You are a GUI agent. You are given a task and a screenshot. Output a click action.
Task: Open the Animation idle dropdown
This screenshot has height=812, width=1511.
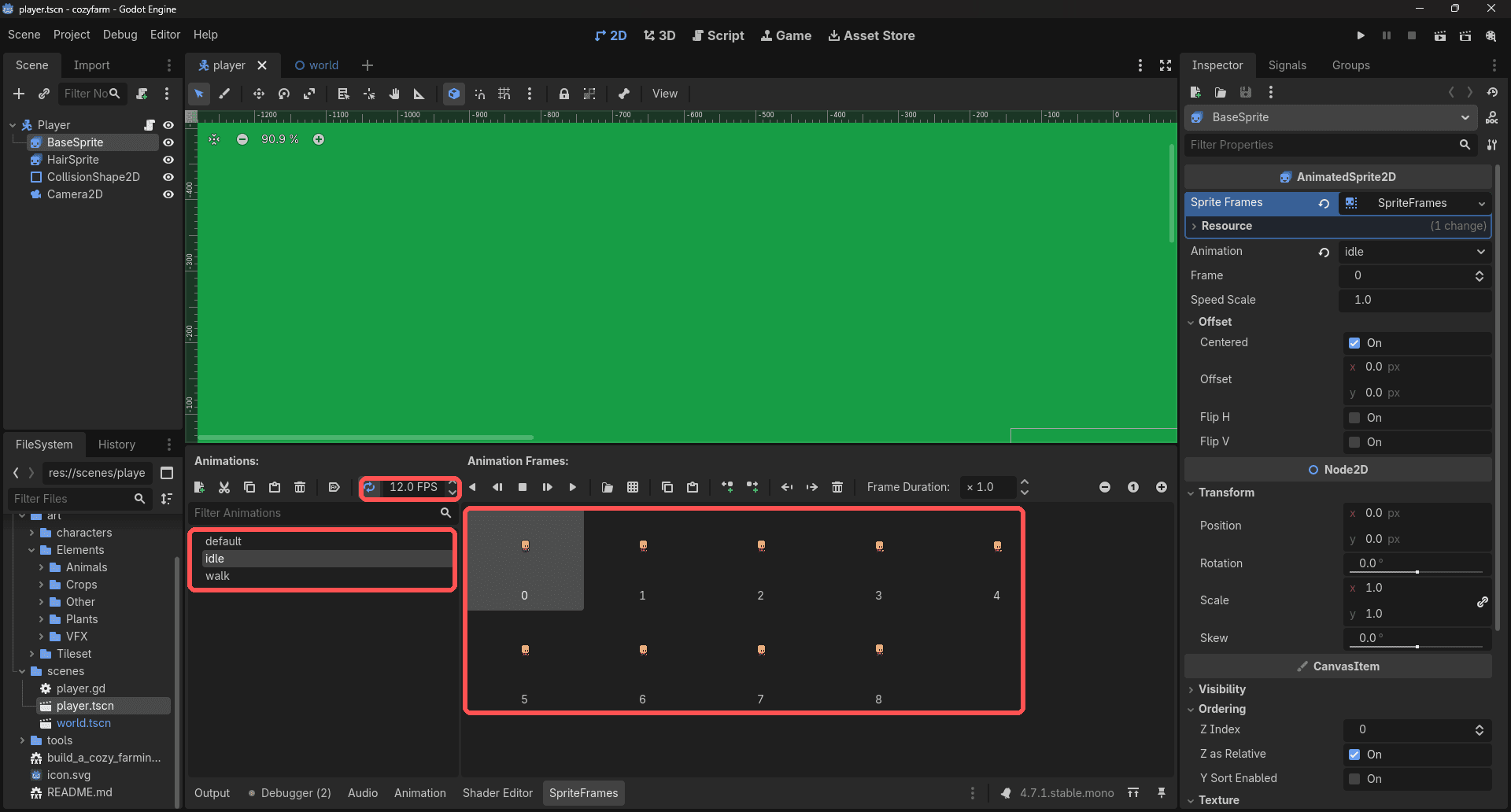1415,252
